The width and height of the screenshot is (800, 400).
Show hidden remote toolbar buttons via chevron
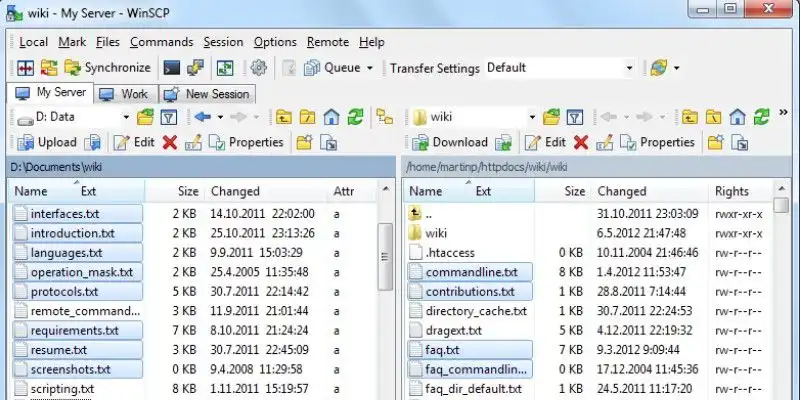point(783,113)
